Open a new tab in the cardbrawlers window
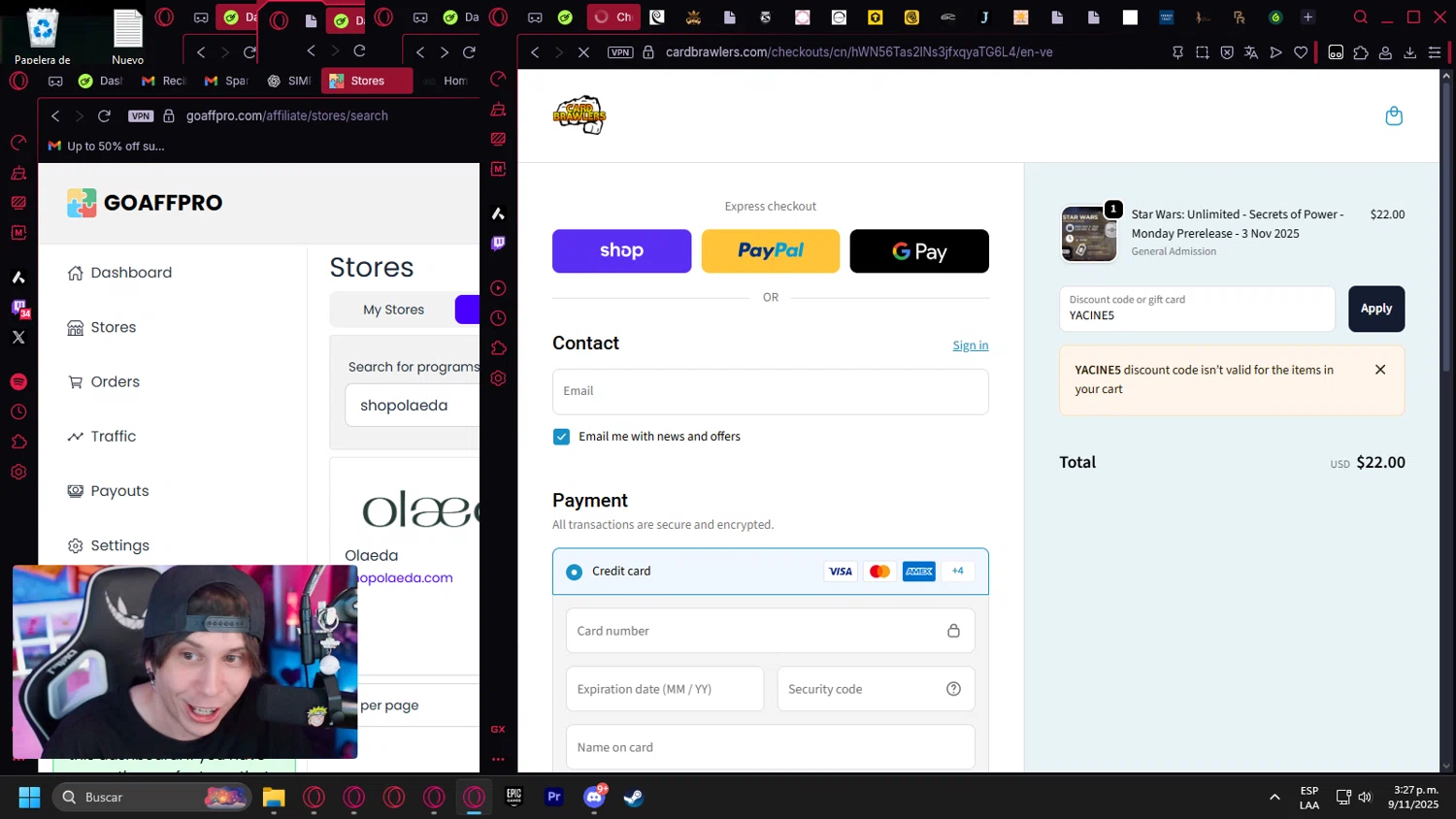Screen dimensions: 1456x819 (x=1307, y=17)
